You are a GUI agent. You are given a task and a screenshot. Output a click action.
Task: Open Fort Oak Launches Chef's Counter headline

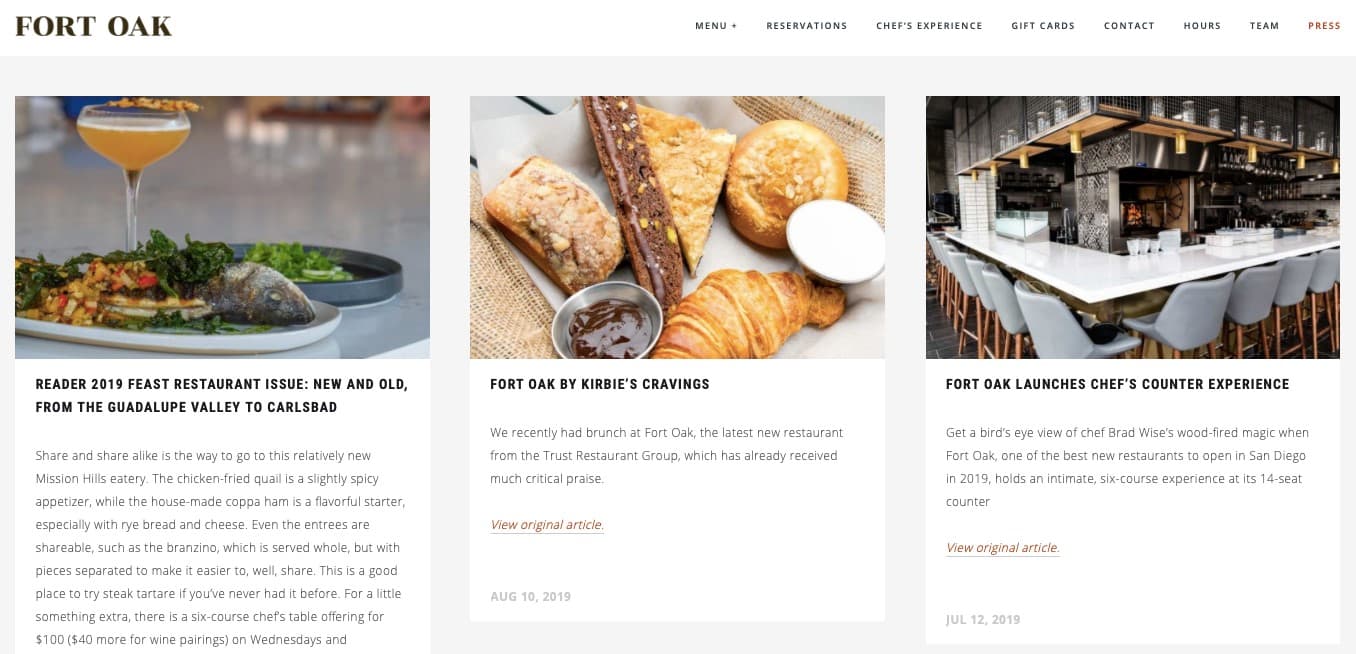[1118, 384]
